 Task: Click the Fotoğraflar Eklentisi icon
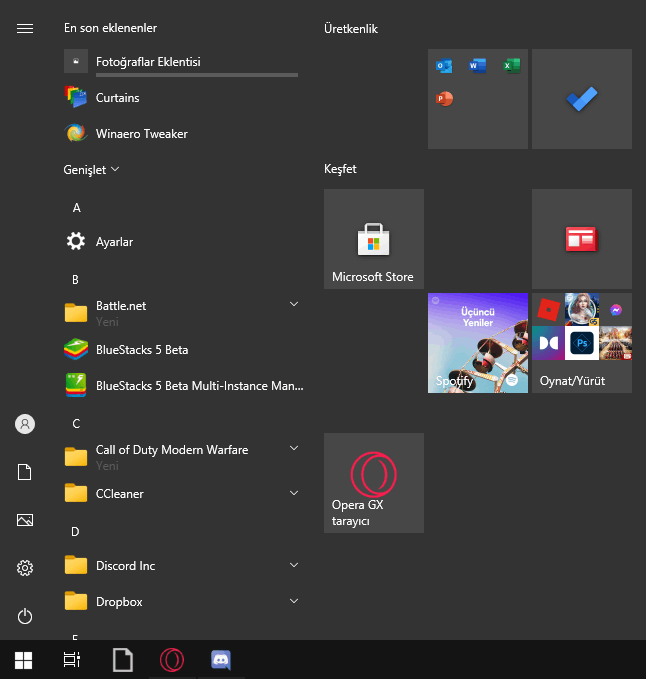click(x=76, y=61)
